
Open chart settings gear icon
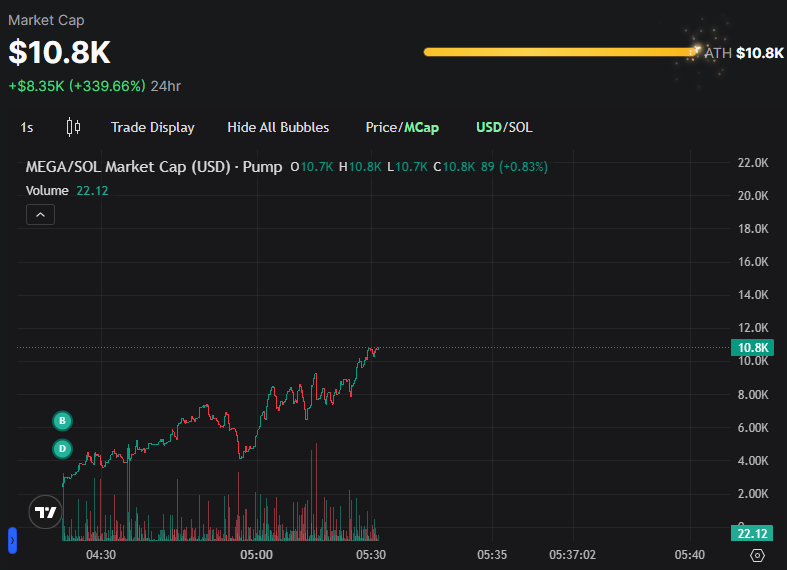click(757, 555)
